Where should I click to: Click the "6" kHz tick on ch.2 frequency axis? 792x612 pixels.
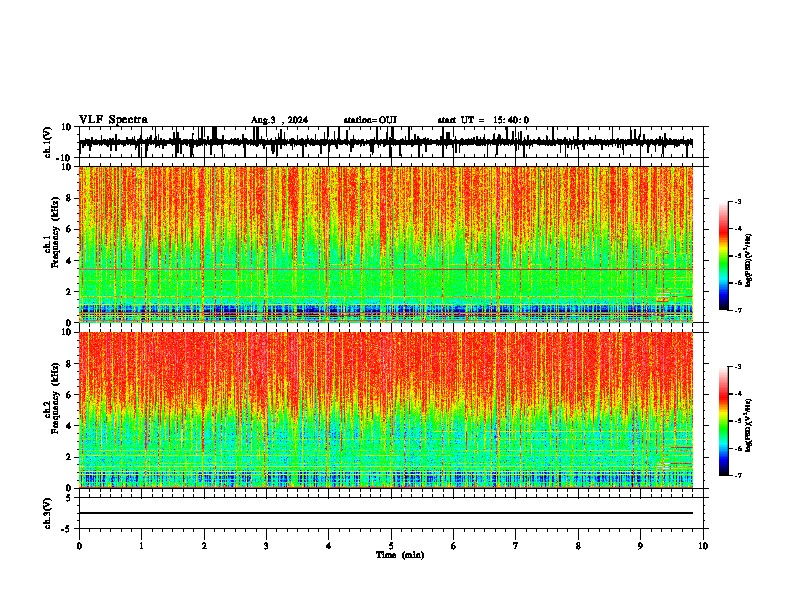point(69,395)
